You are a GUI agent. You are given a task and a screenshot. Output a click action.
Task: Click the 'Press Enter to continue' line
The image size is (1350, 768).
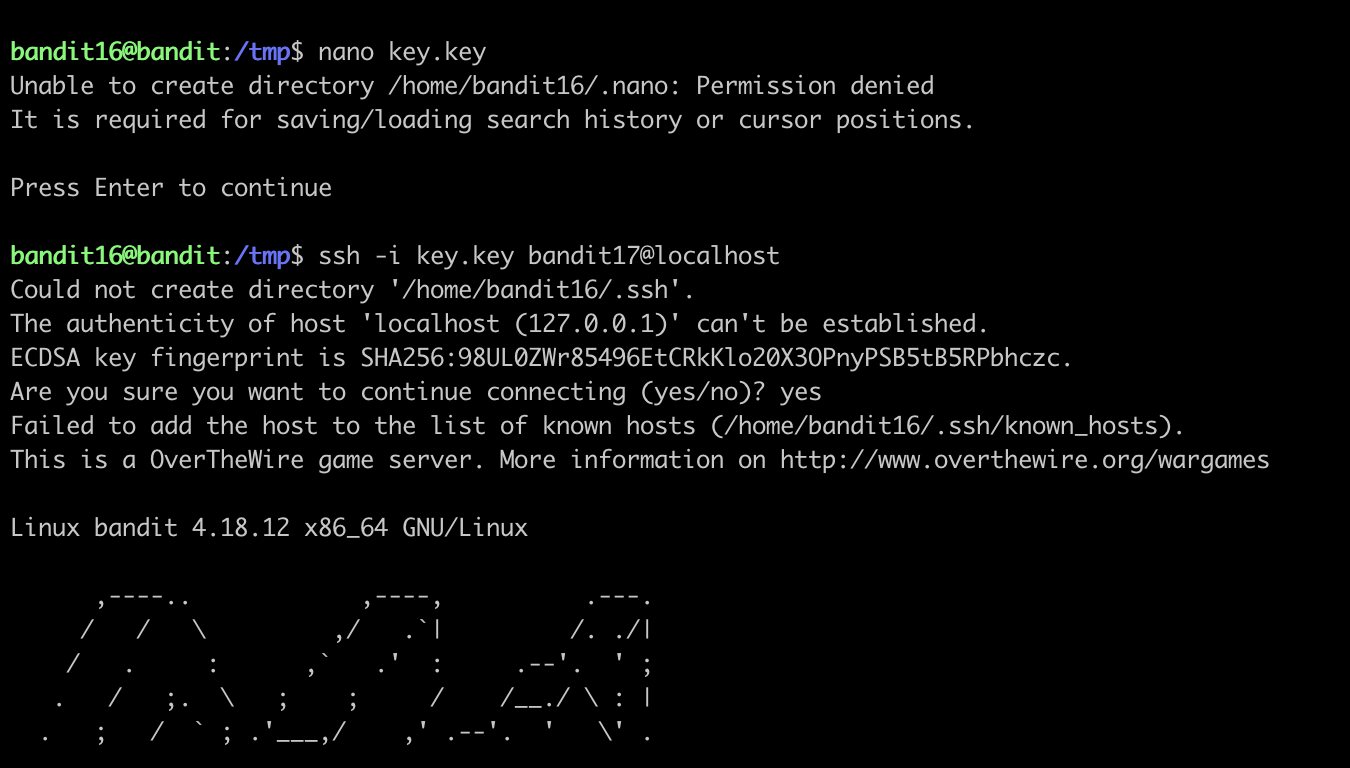tap(171, 188)
